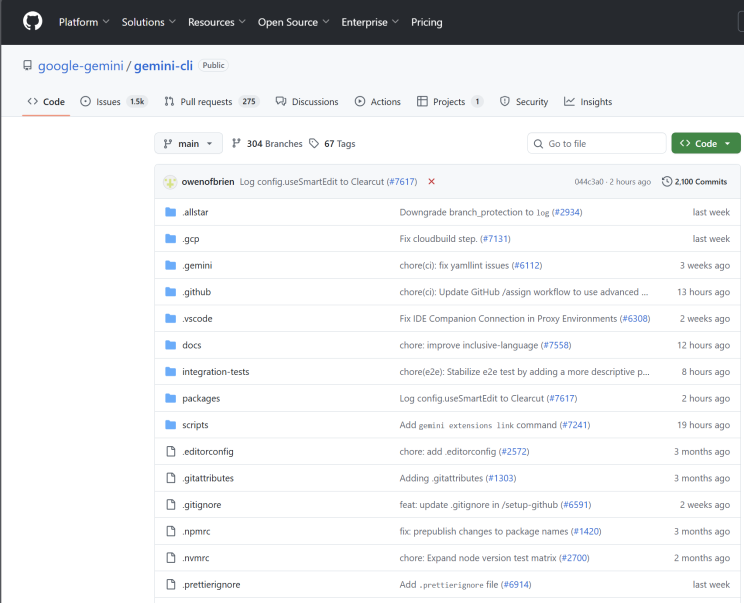The height and width of the screenshot is (603, 744).
Task: Expand the Enterprise menu
Action: coord(370,22)
